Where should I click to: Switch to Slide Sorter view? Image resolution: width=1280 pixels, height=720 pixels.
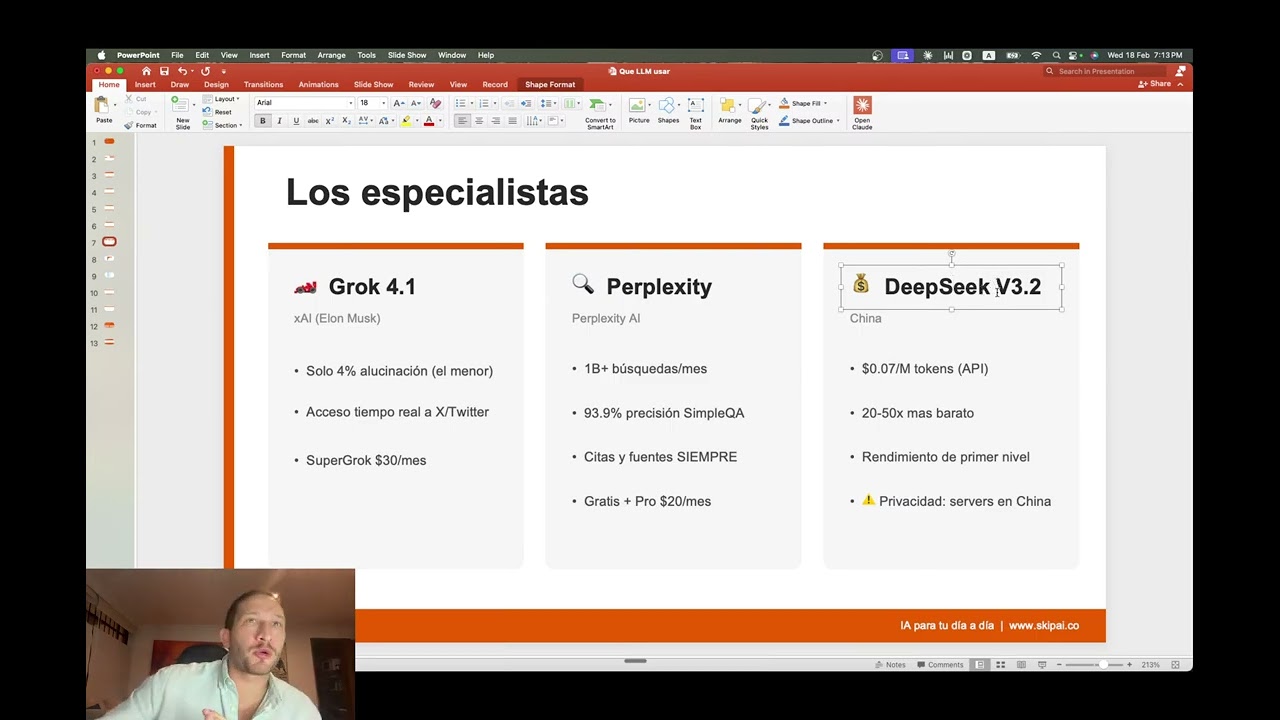[1000, 664]
